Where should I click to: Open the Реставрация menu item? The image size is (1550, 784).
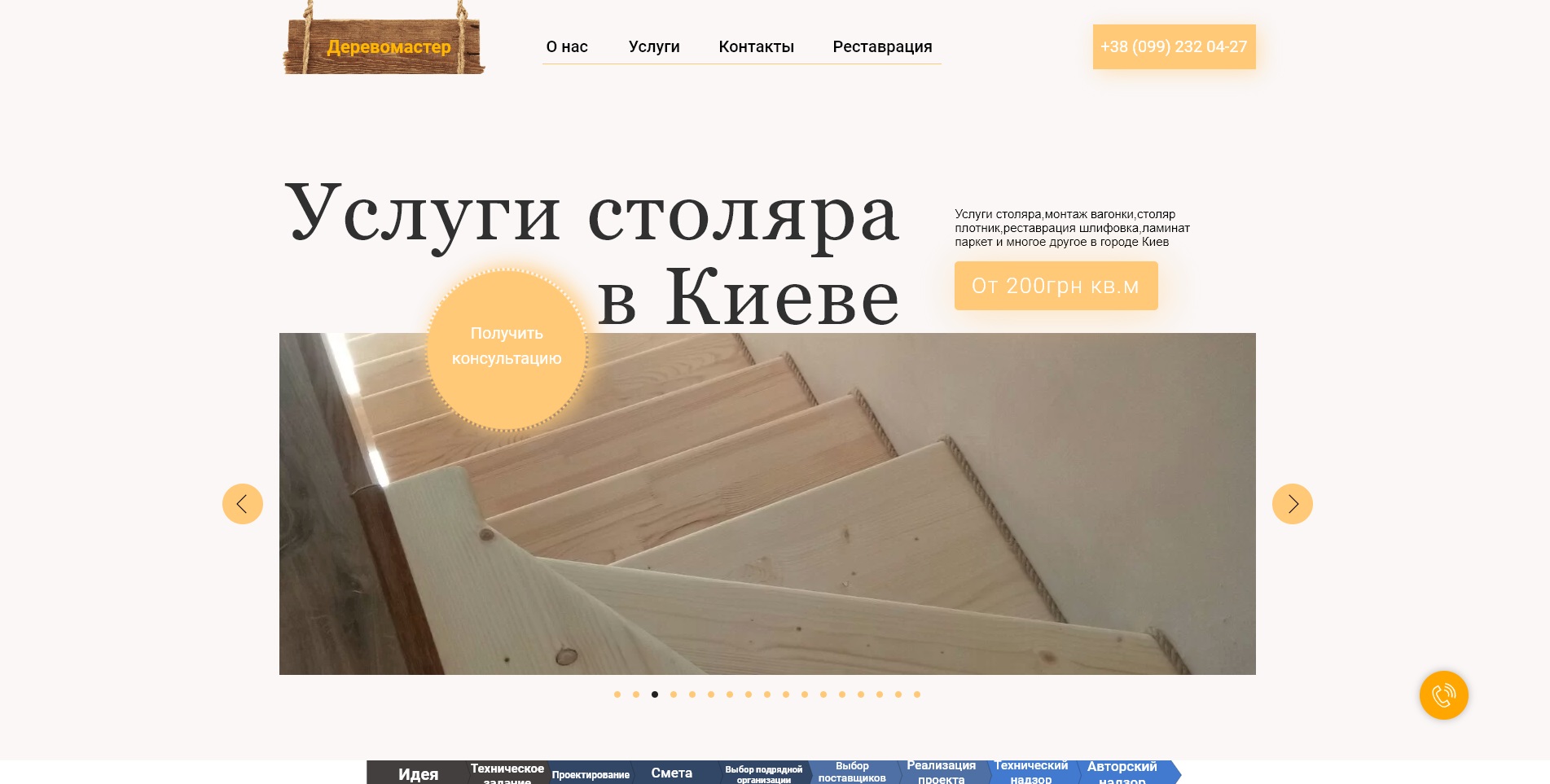(882, 47)
